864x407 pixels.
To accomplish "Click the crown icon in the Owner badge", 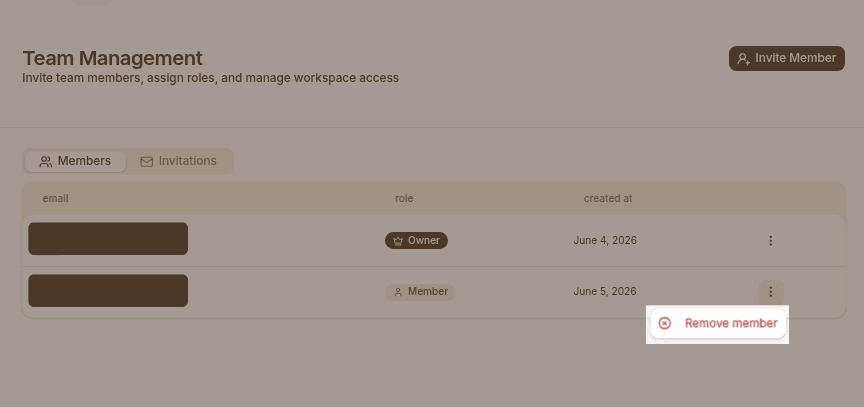I will (398, 241).
